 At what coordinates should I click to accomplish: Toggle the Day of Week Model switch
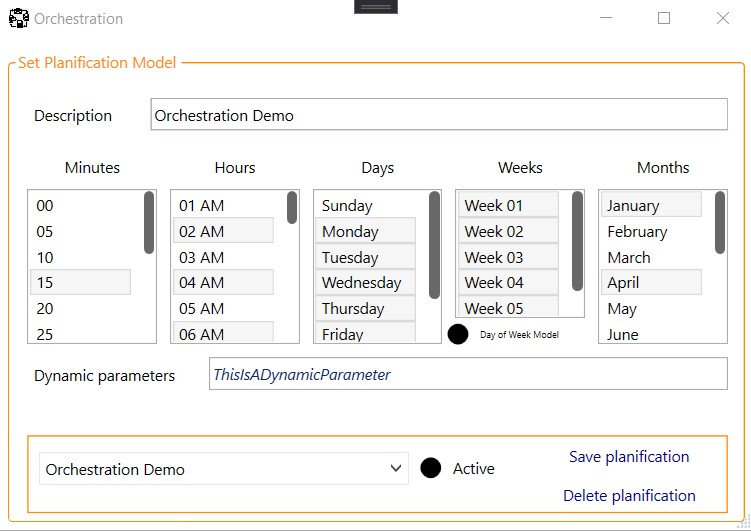[x=458, y=334]
